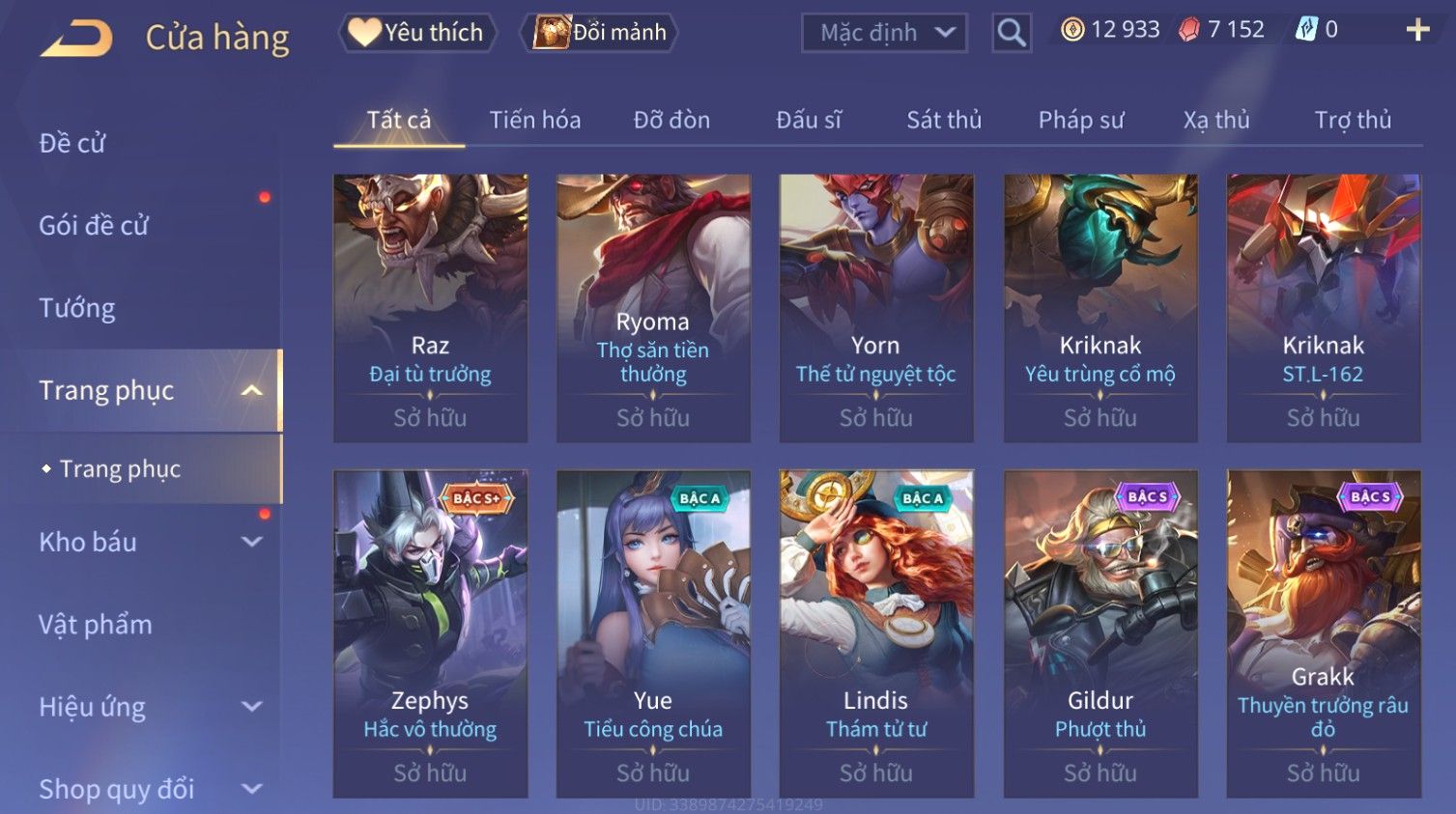
Task: Go back using the return arrow icon
Action: tap(76, 39)
